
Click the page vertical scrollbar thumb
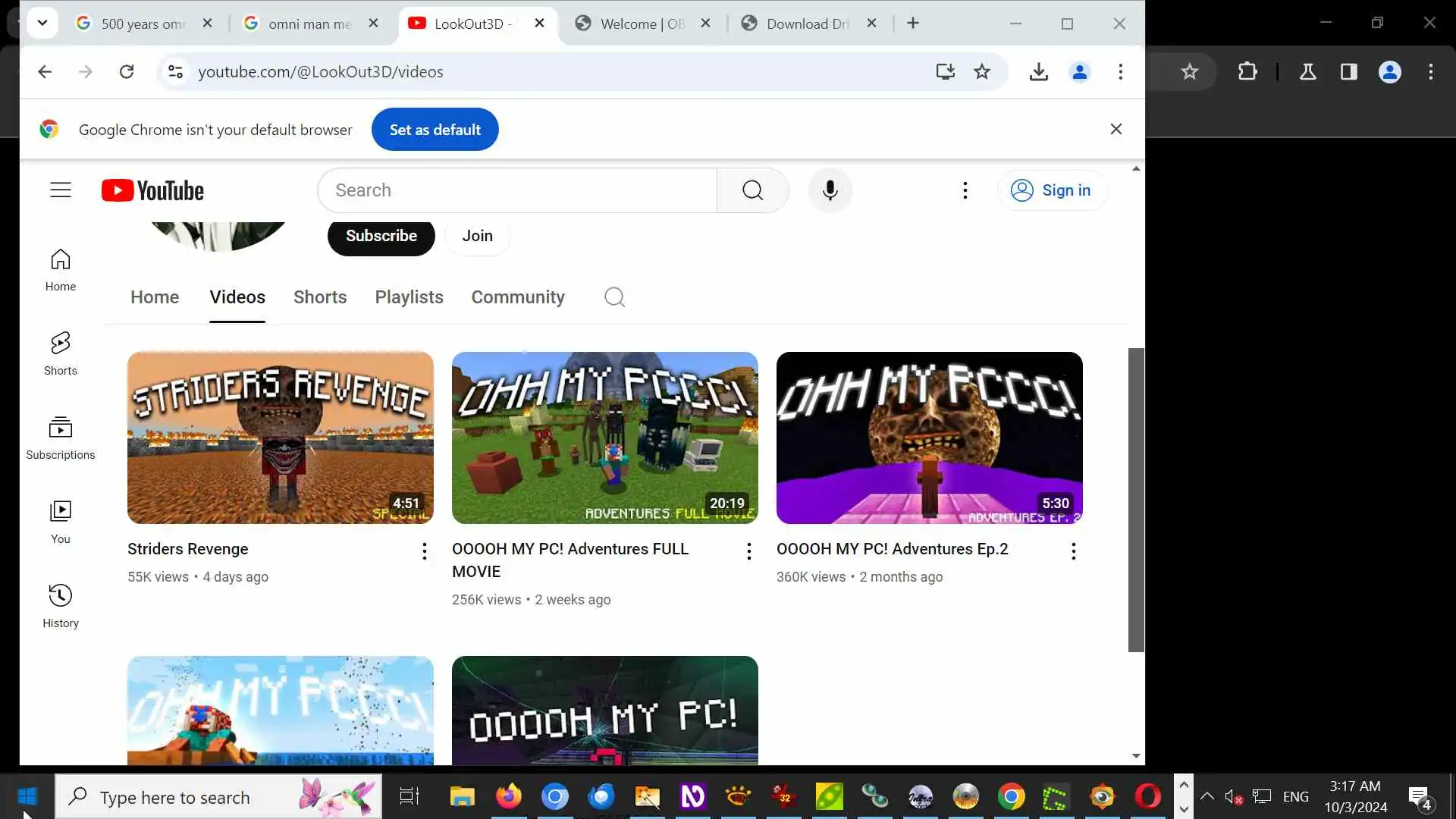(1135, 500)
